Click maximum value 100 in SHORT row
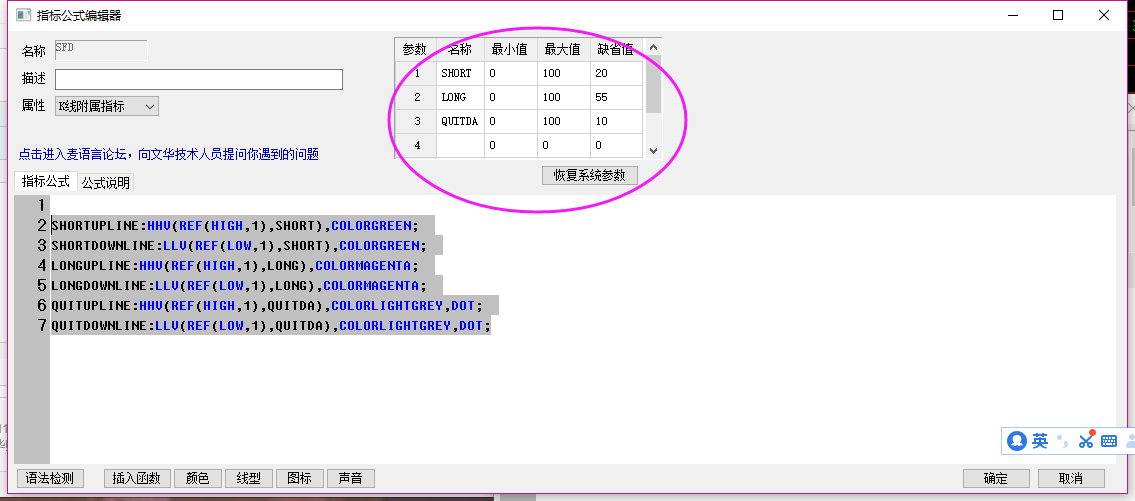The height and width of the screenshot is (501, 1135). click(564, 73)
